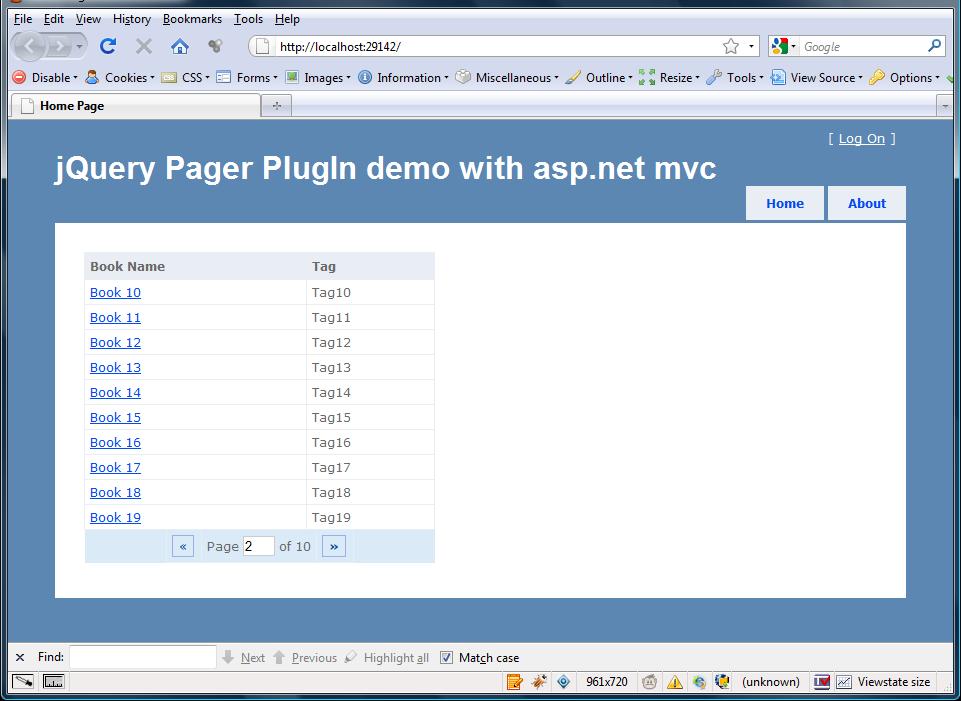Open the Book 10 link

tap(115, 292)
